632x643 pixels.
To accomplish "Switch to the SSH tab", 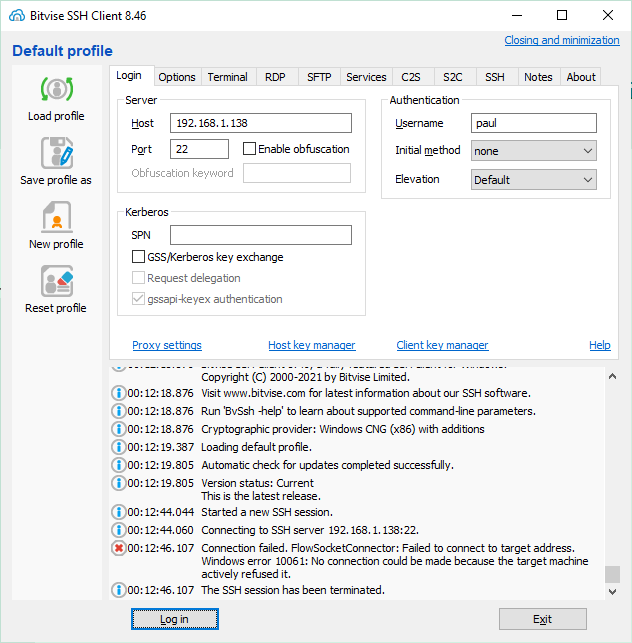I will [495, 77].
